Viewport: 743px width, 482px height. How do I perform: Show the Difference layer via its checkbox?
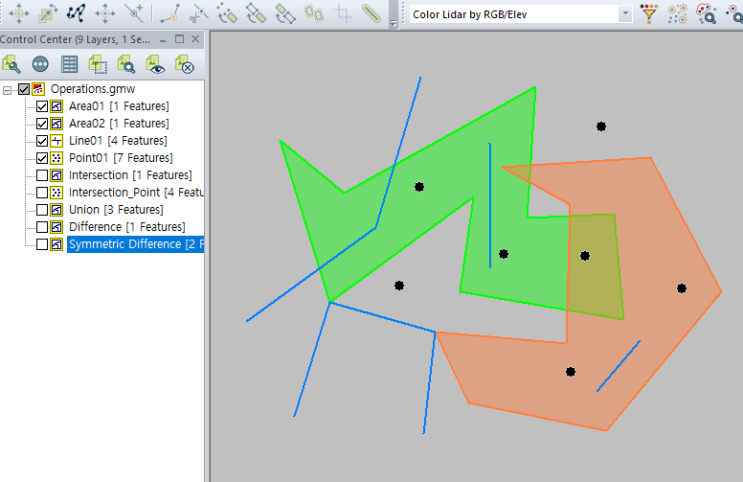coord(42,227)
